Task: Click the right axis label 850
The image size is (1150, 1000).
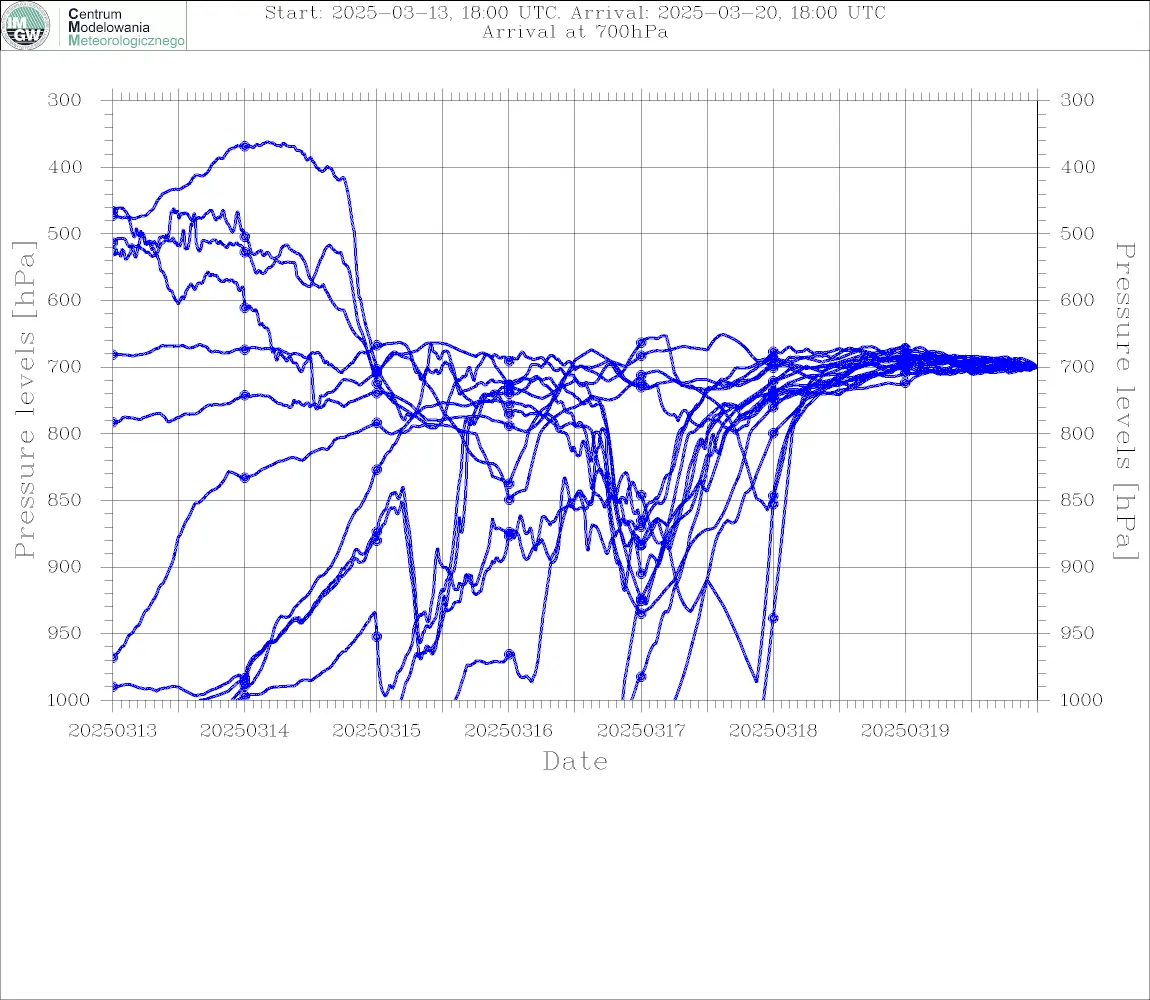Action: coord(1077,500)
